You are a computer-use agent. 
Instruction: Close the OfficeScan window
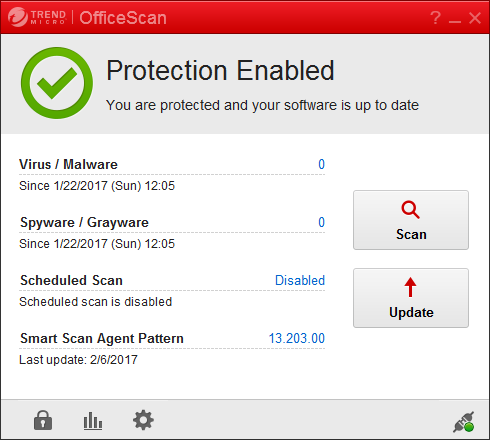tap(475, 18)
